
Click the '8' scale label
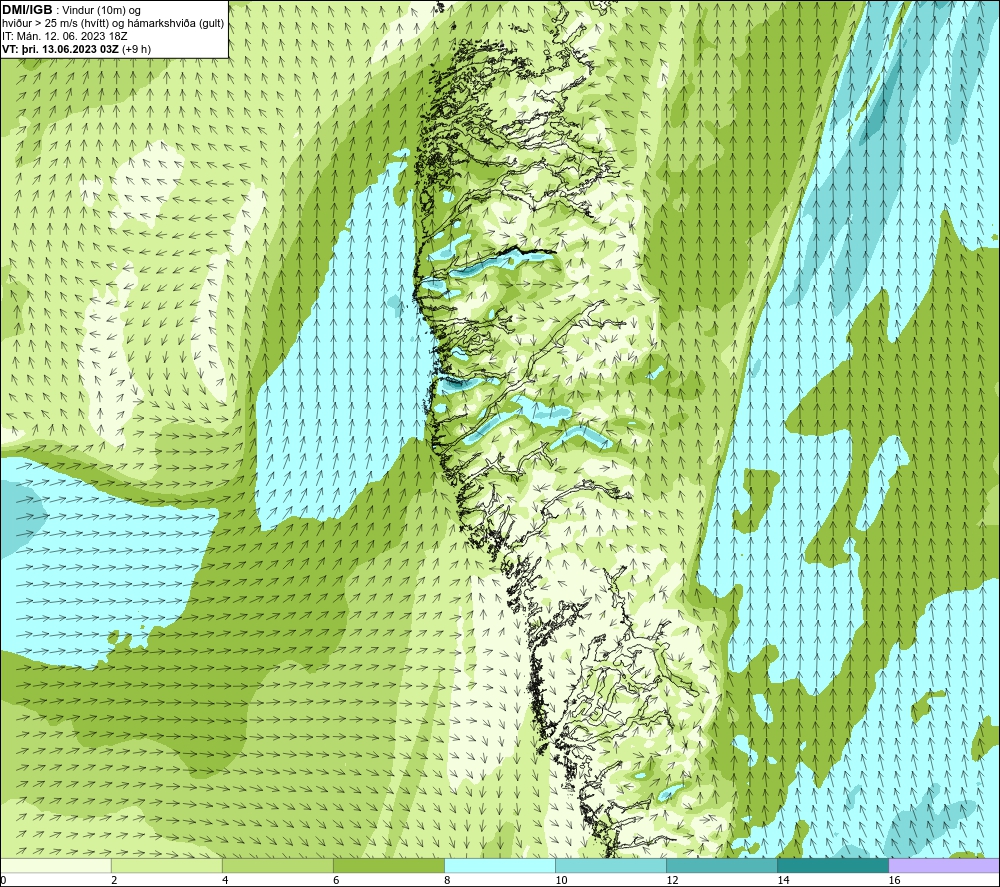tap(447, 881)
